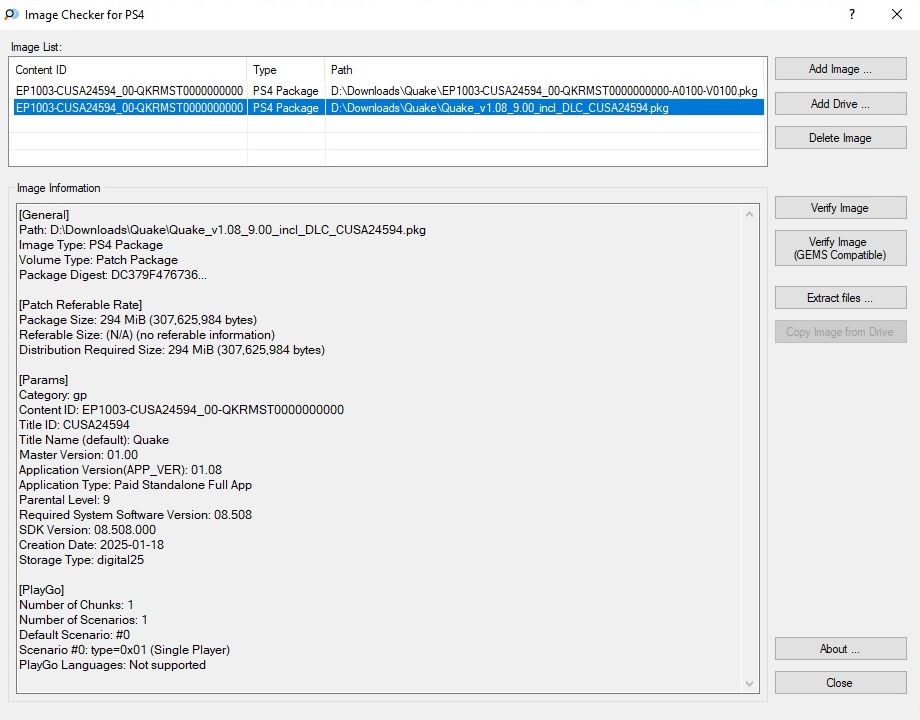Click the SDK Version: 08.508.000 line

[87, 530]
